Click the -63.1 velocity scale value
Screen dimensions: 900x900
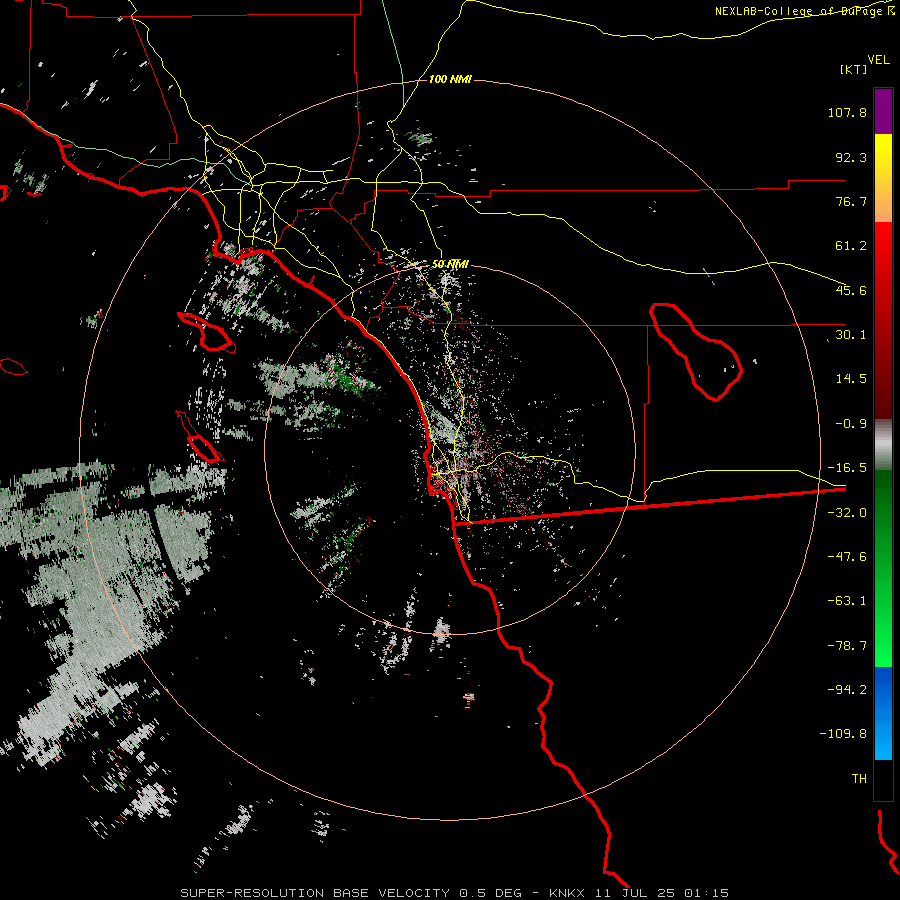point(847,601)
